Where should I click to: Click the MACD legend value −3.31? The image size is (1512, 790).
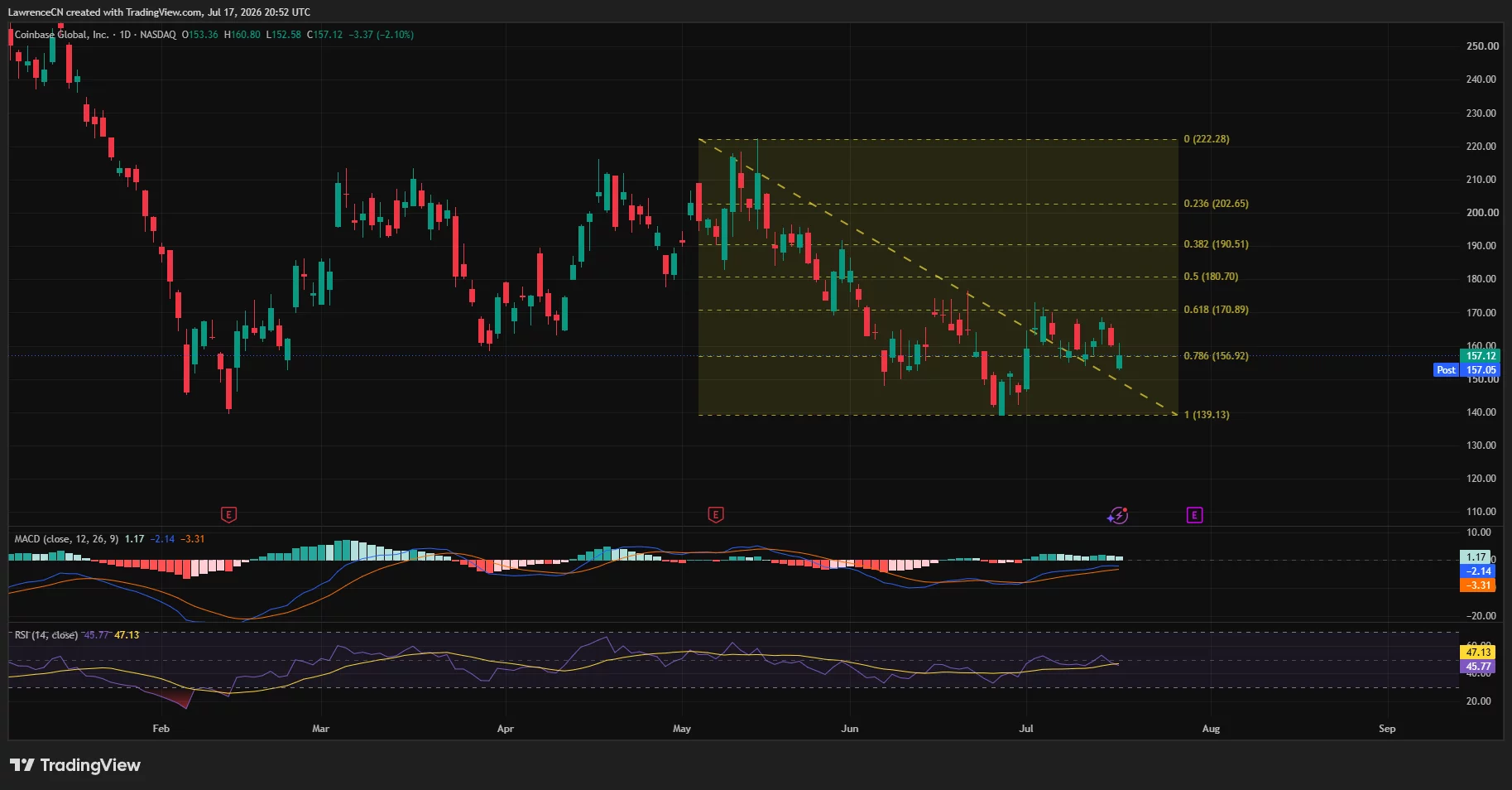pyautogui.click(x=192, y=539)
